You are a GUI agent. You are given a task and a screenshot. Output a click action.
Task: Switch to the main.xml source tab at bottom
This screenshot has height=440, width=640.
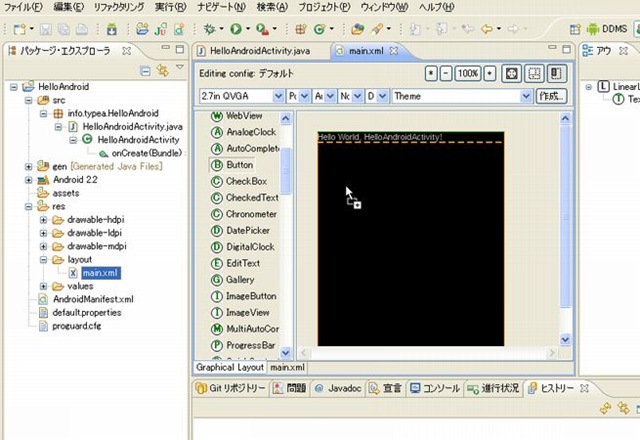pos(289,367)
